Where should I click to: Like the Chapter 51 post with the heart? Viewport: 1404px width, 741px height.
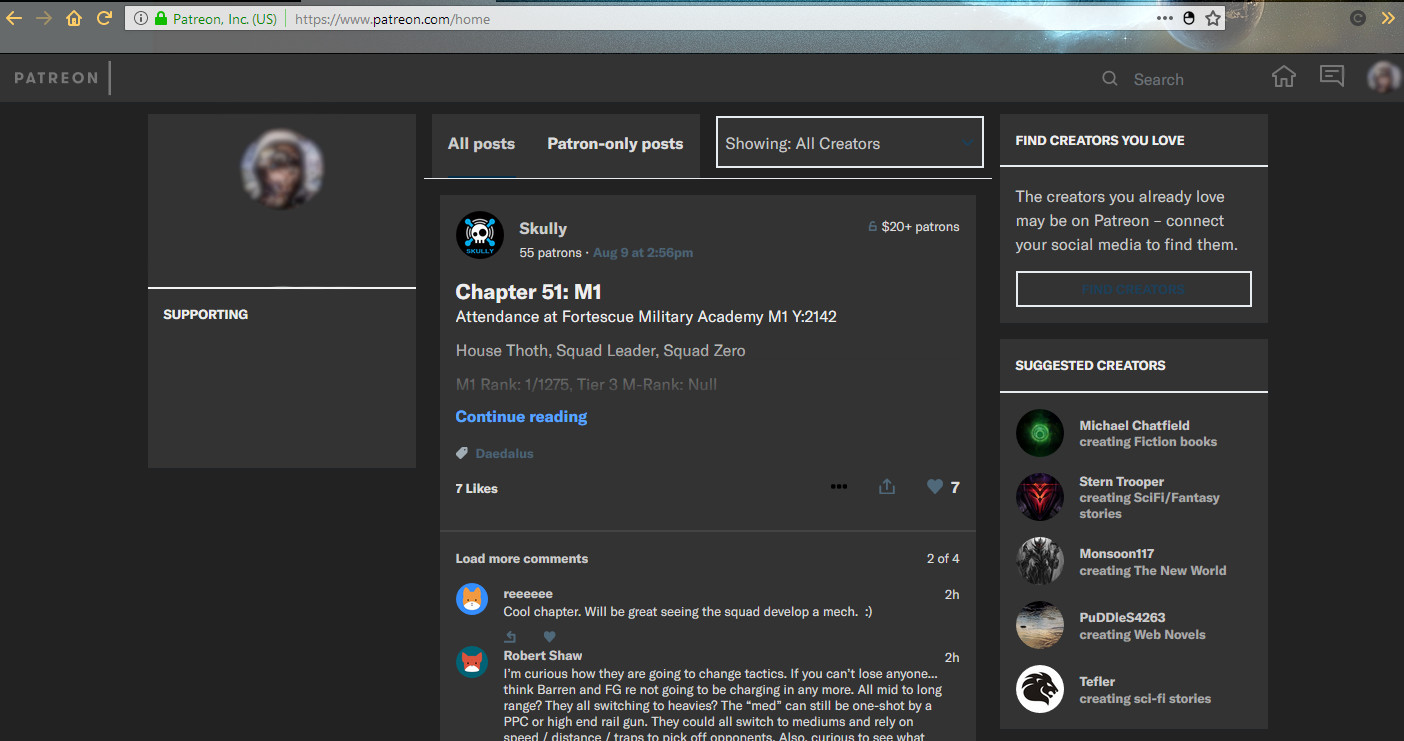[932, 486]
